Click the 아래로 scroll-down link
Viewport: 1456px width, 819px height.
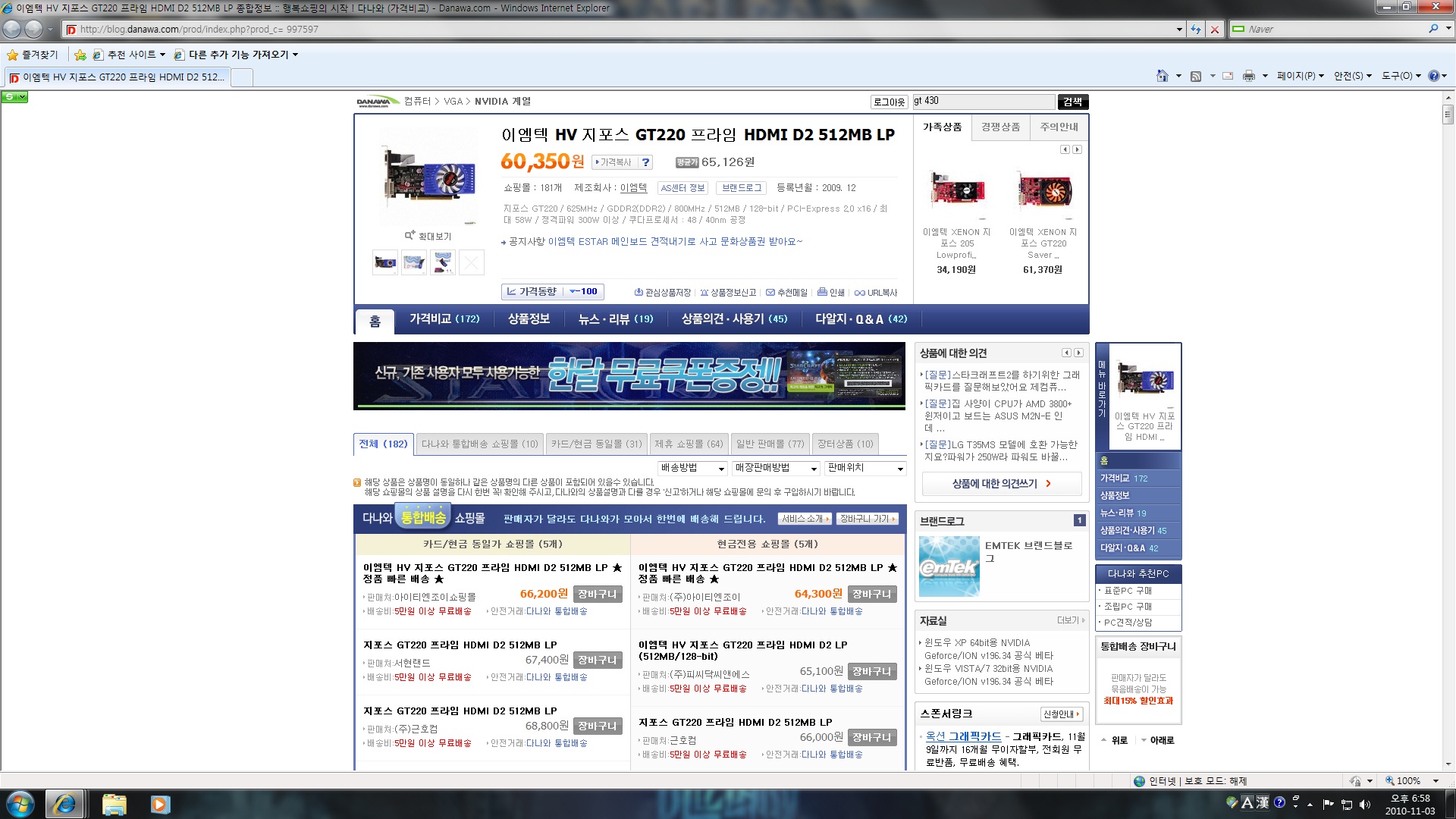(1157, 740)
